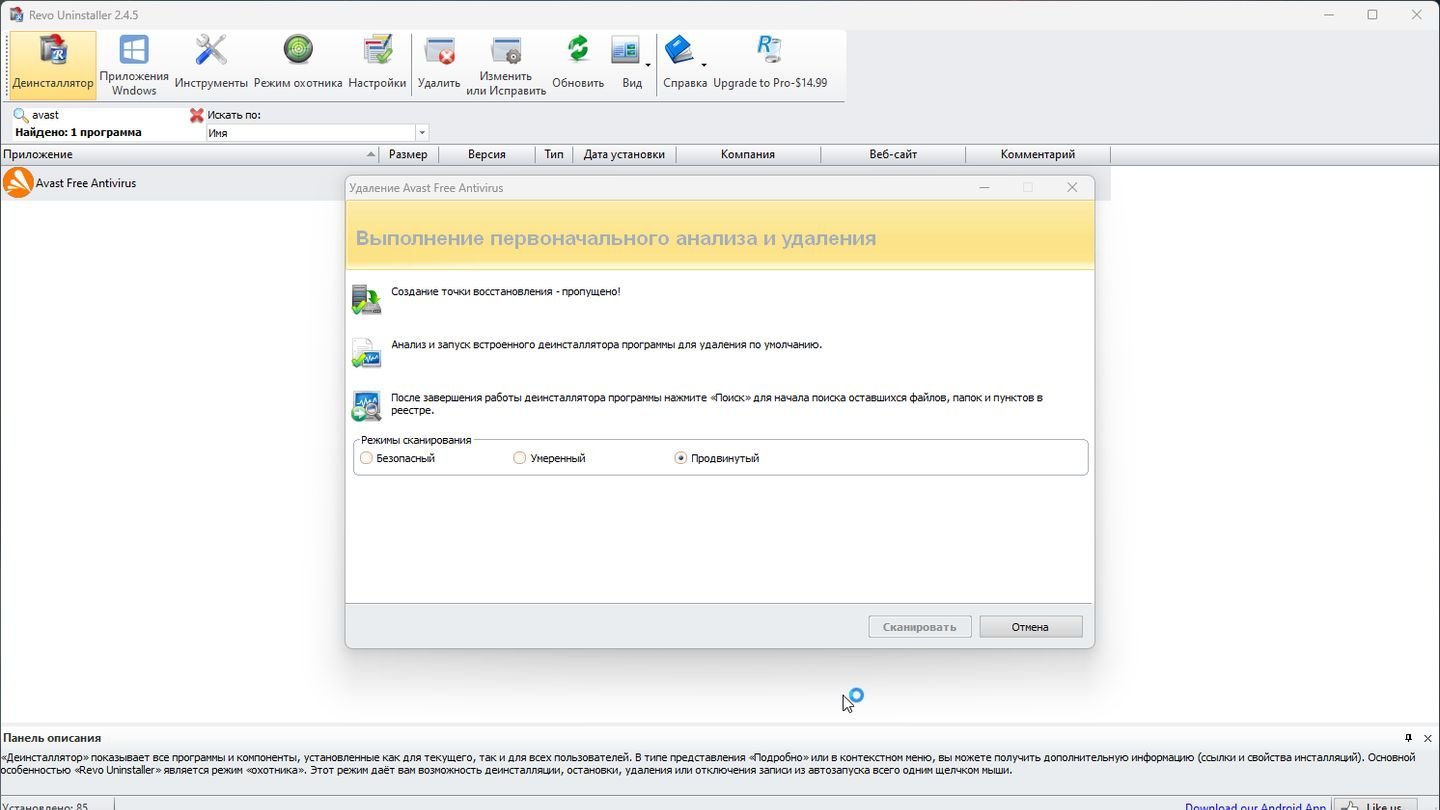The height and width of the screenshot is (810, 1440).
Task: Sort by the Размер column header
Action: click(408, 154)
